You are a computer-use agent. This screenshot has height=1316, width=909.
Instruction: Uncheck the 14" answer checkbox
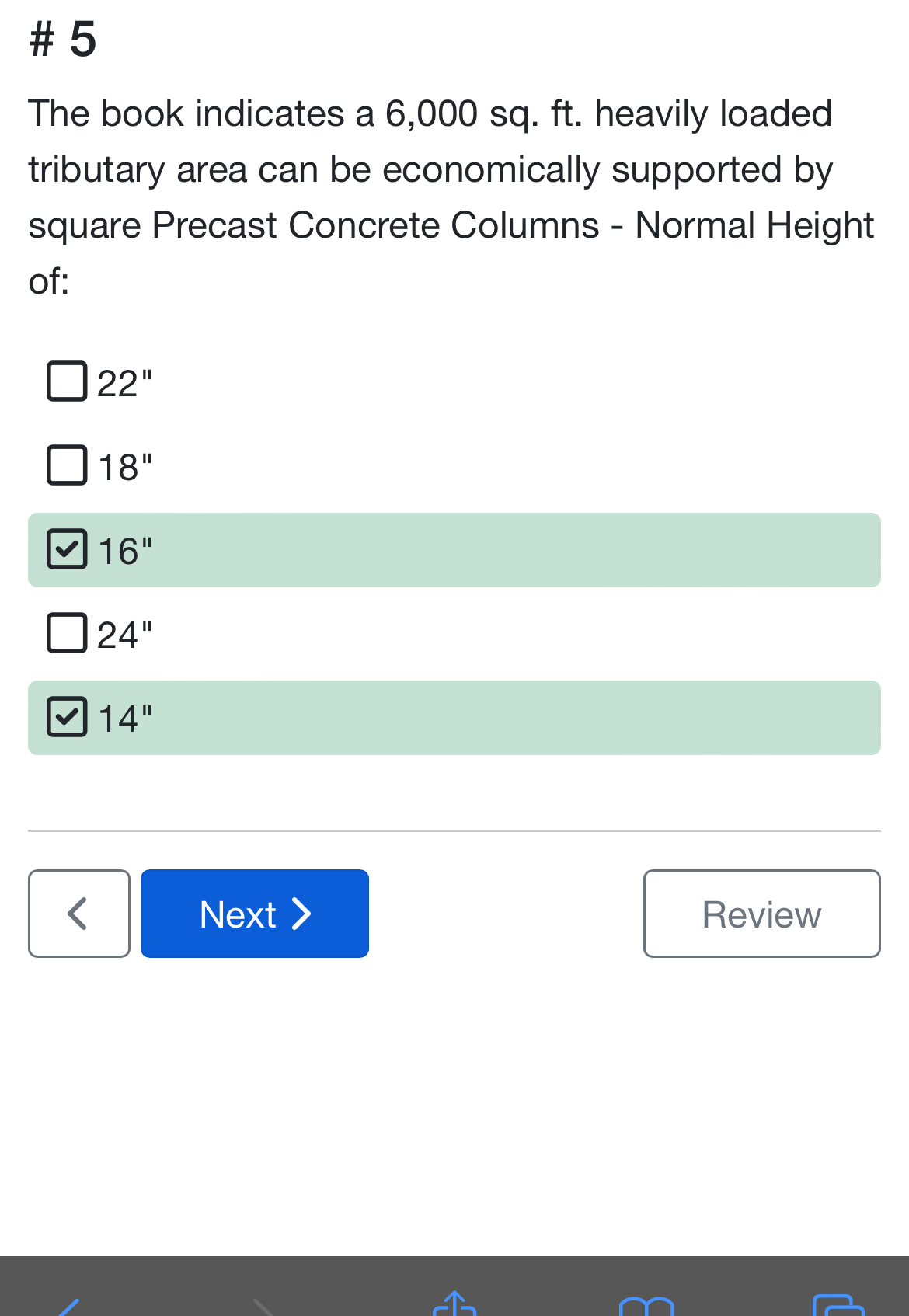pyautogui.click(x=67, y=717)
